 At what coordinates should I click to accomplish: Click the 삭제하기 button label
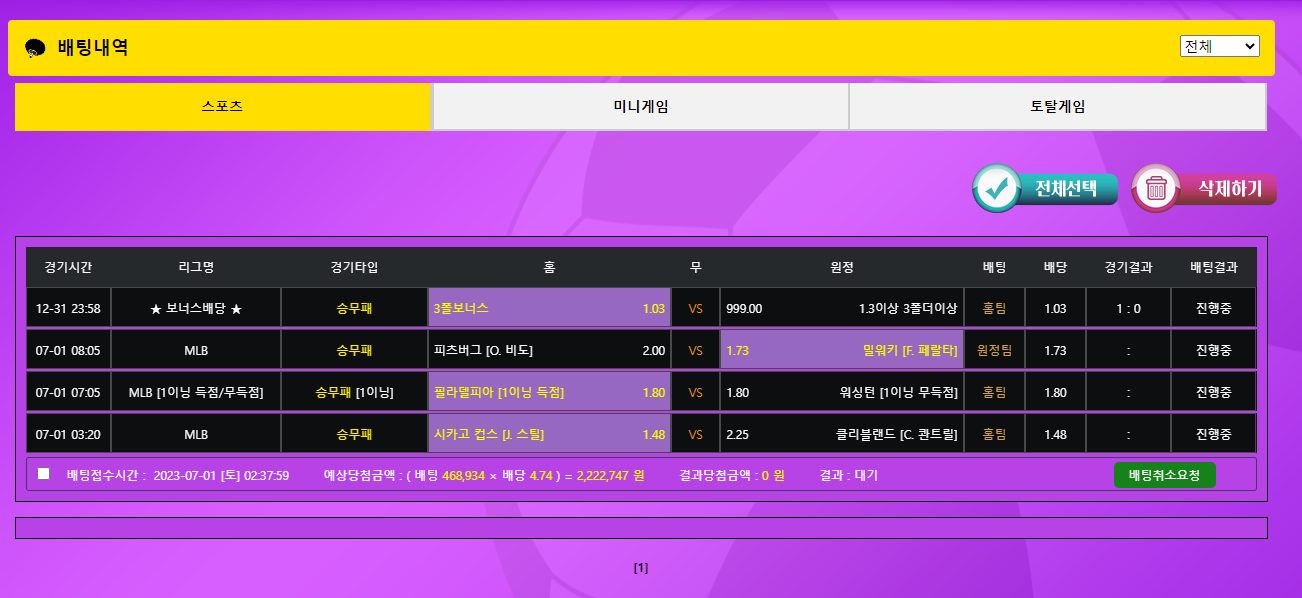point(1229,188)
